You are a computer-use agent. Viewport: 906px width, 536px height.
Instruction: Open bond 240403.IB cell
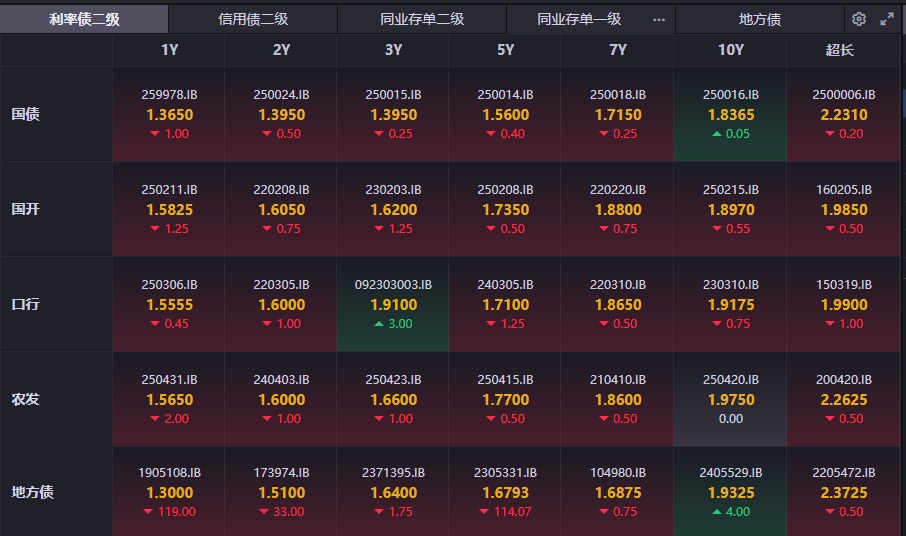coord(281,399)
